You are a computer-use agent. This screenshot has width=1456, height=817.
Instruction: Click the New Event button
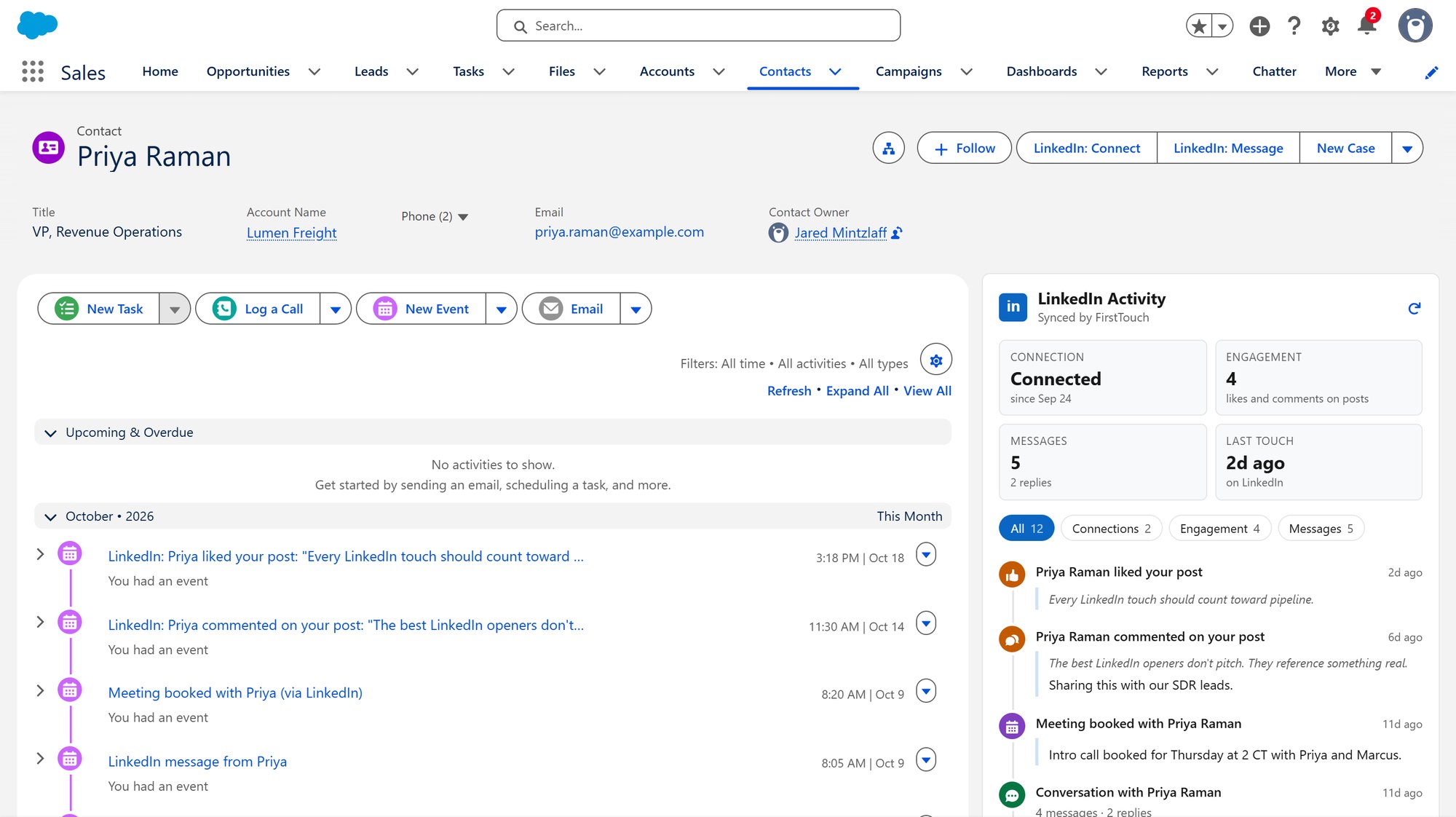(x=421, y=309)
